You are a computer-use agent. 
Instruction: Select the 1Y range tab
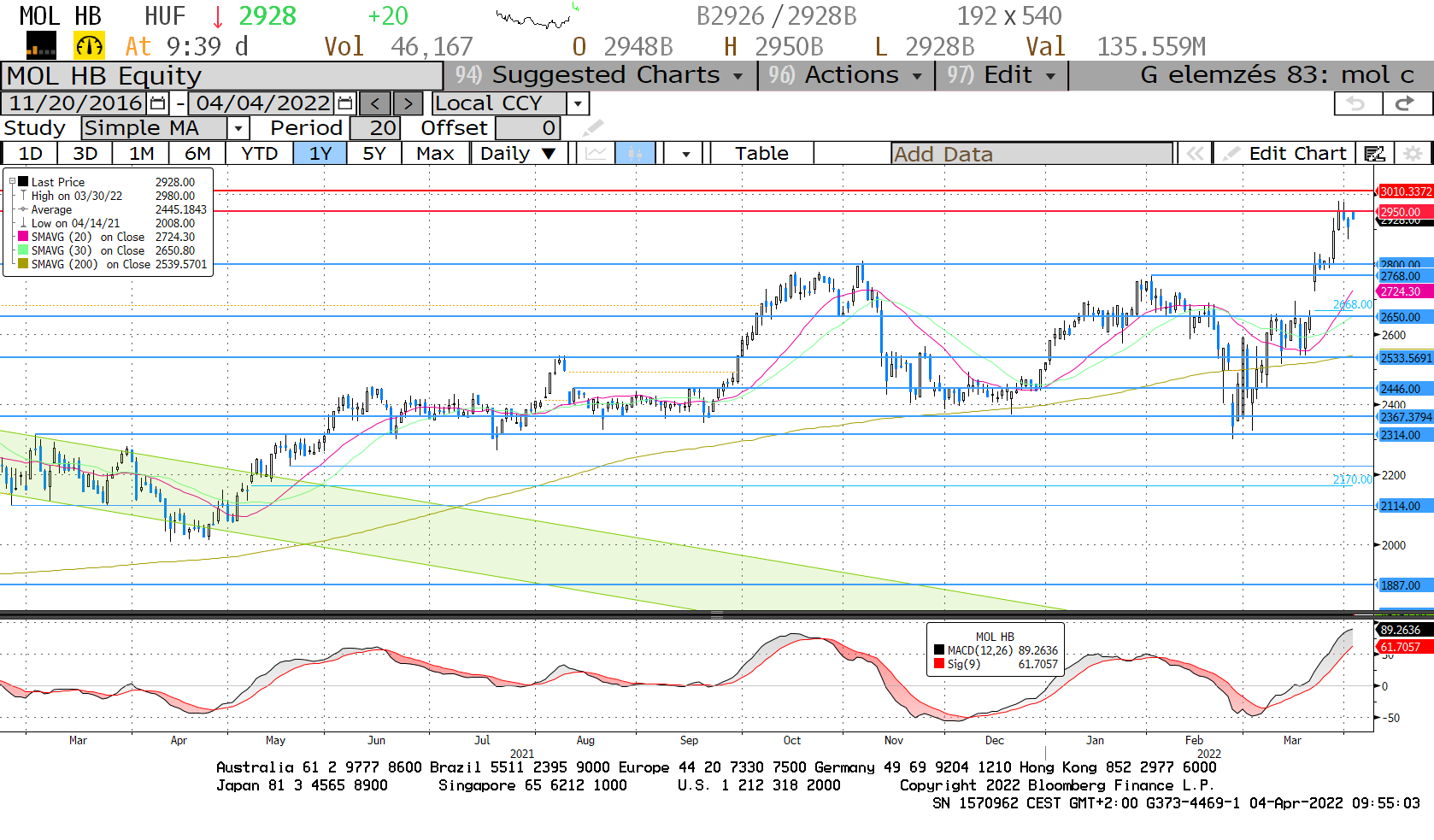[x=320, y=154]
